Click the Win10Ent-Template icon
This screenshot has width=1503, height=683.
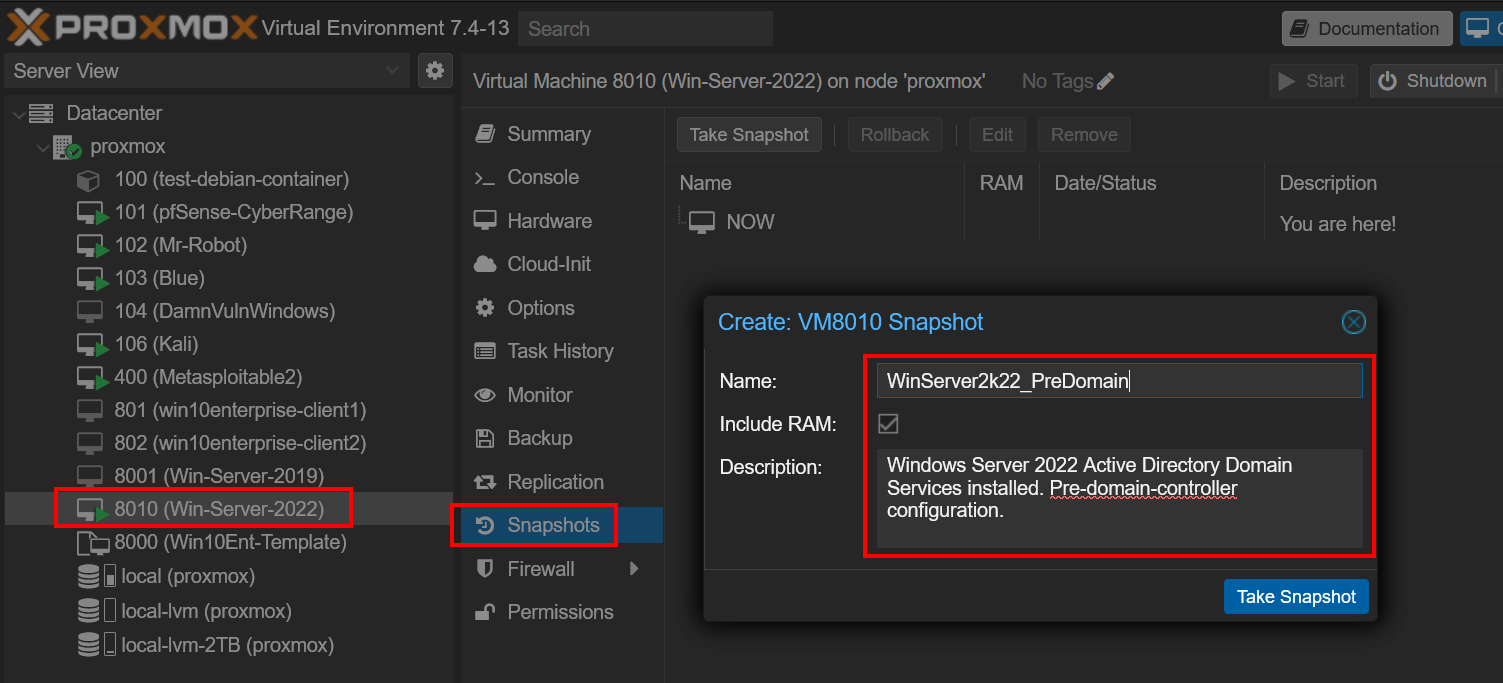click(91, 543)
